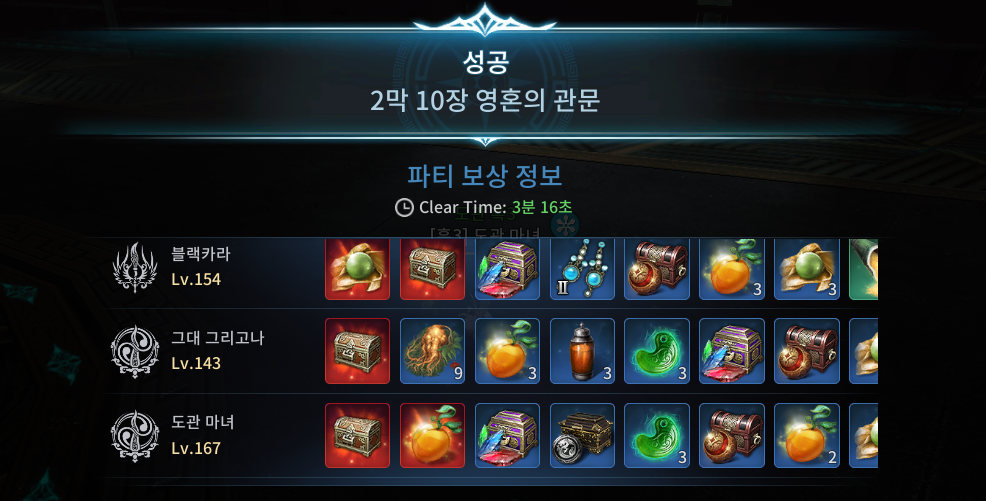
Task: Click the player name 도관 마녀
Action: pyautogui.click(x=202, y=422)
